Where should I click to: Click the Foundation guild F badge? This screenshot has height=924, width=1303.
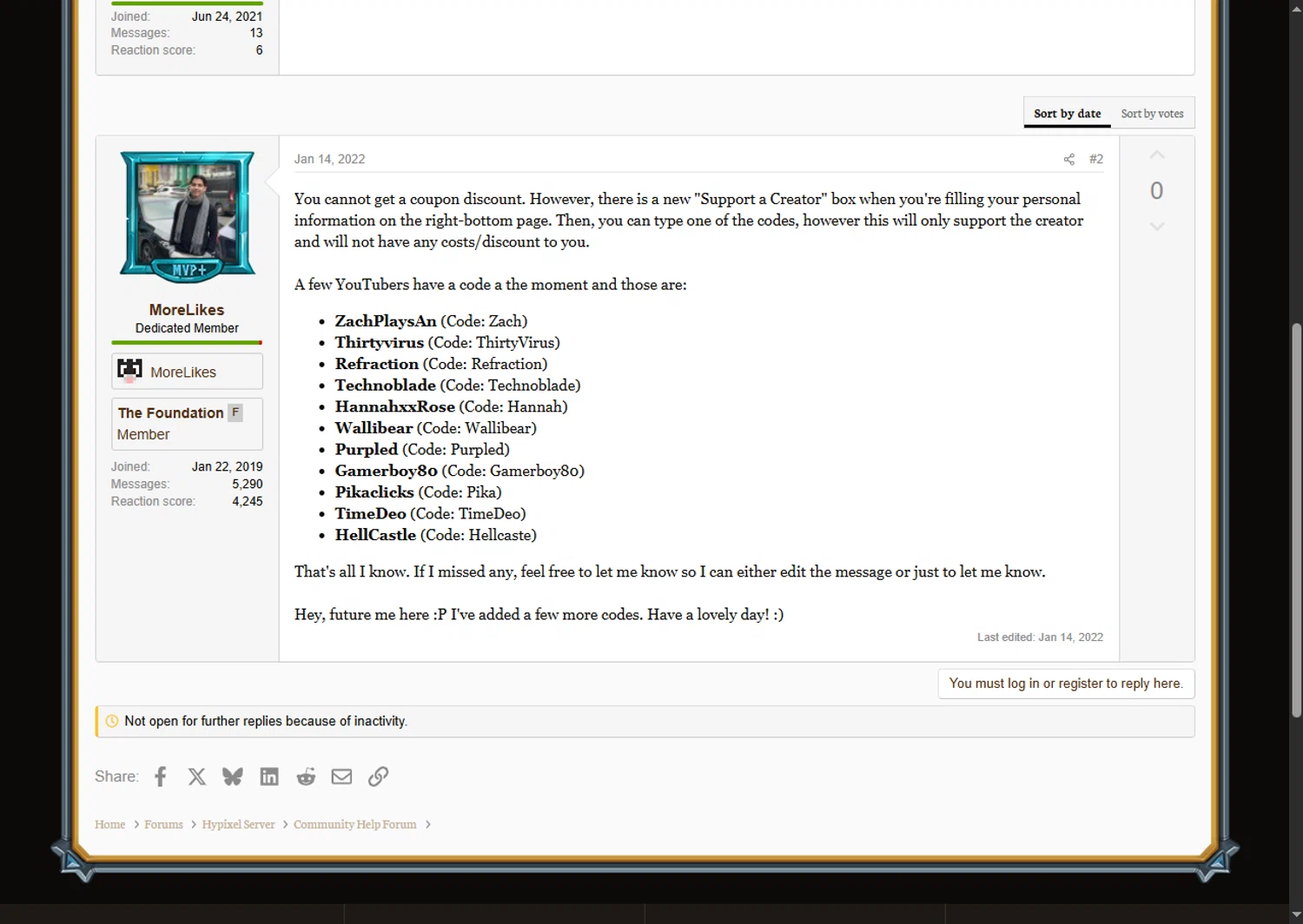coord(235,412)
